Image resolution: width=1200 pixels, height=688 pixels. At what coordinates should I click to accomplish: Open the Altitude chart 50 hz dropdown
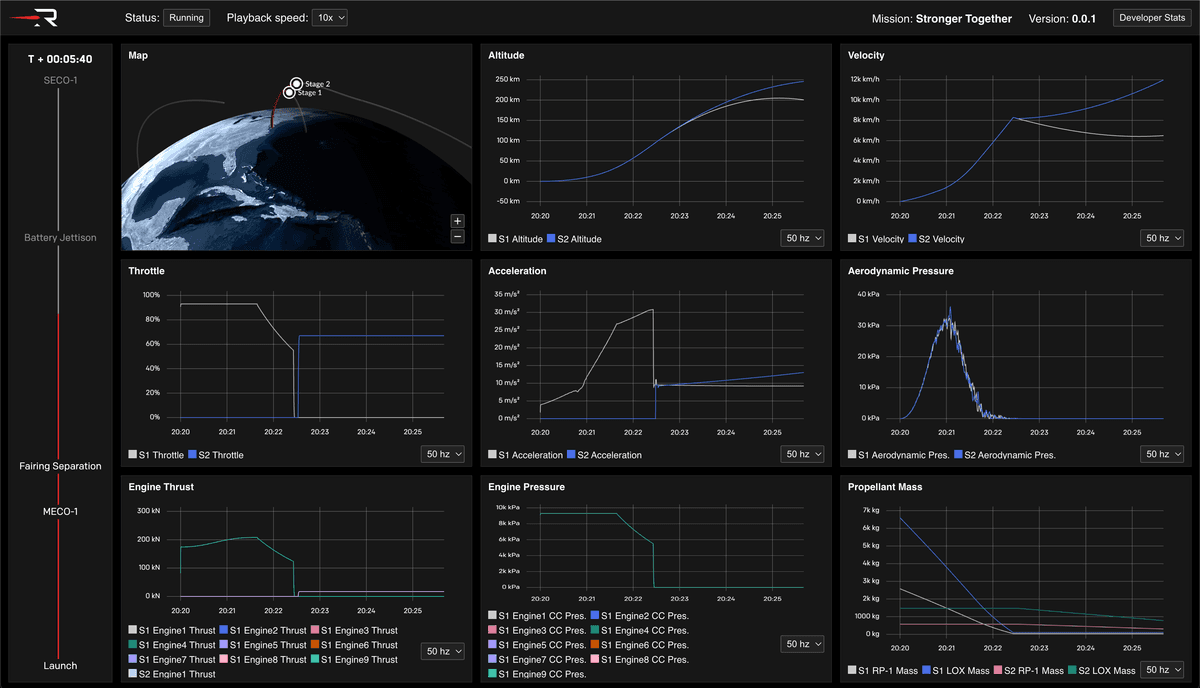click(x=802, y=238)
